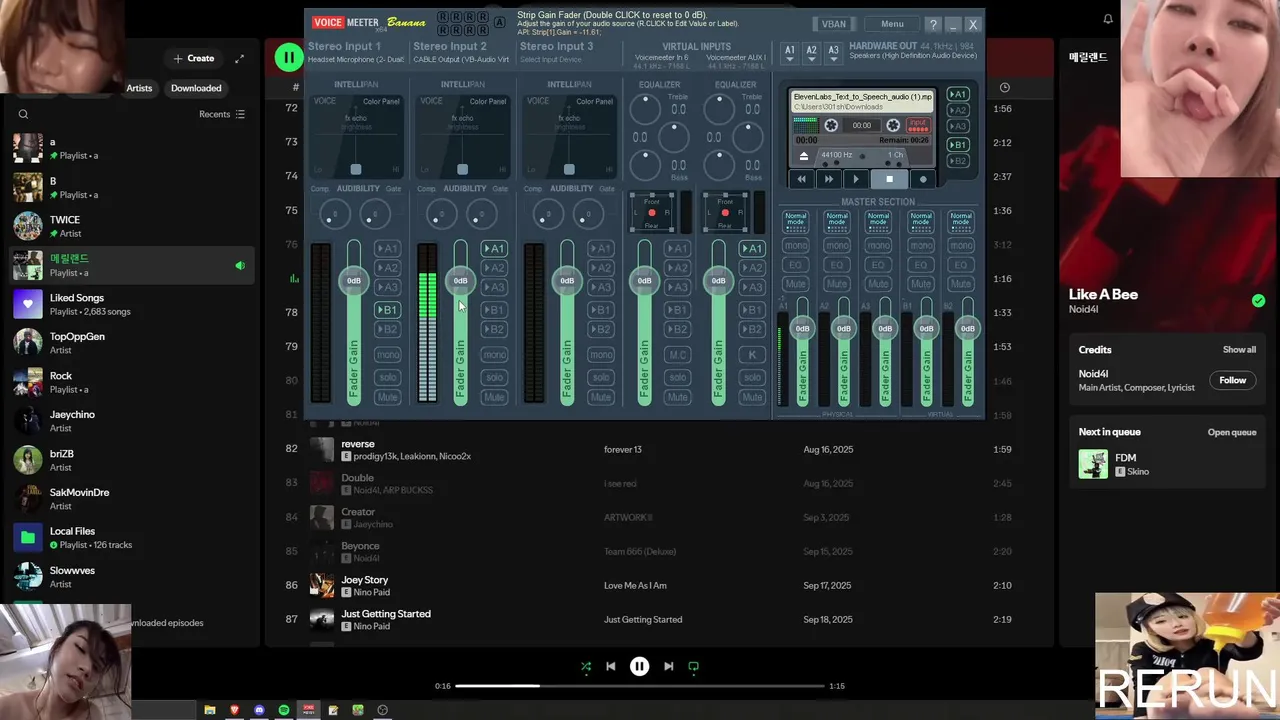The image size is (1280, 720).
Task: Click Stereo Input 2 fader gain knob
Action: [460, 281]
